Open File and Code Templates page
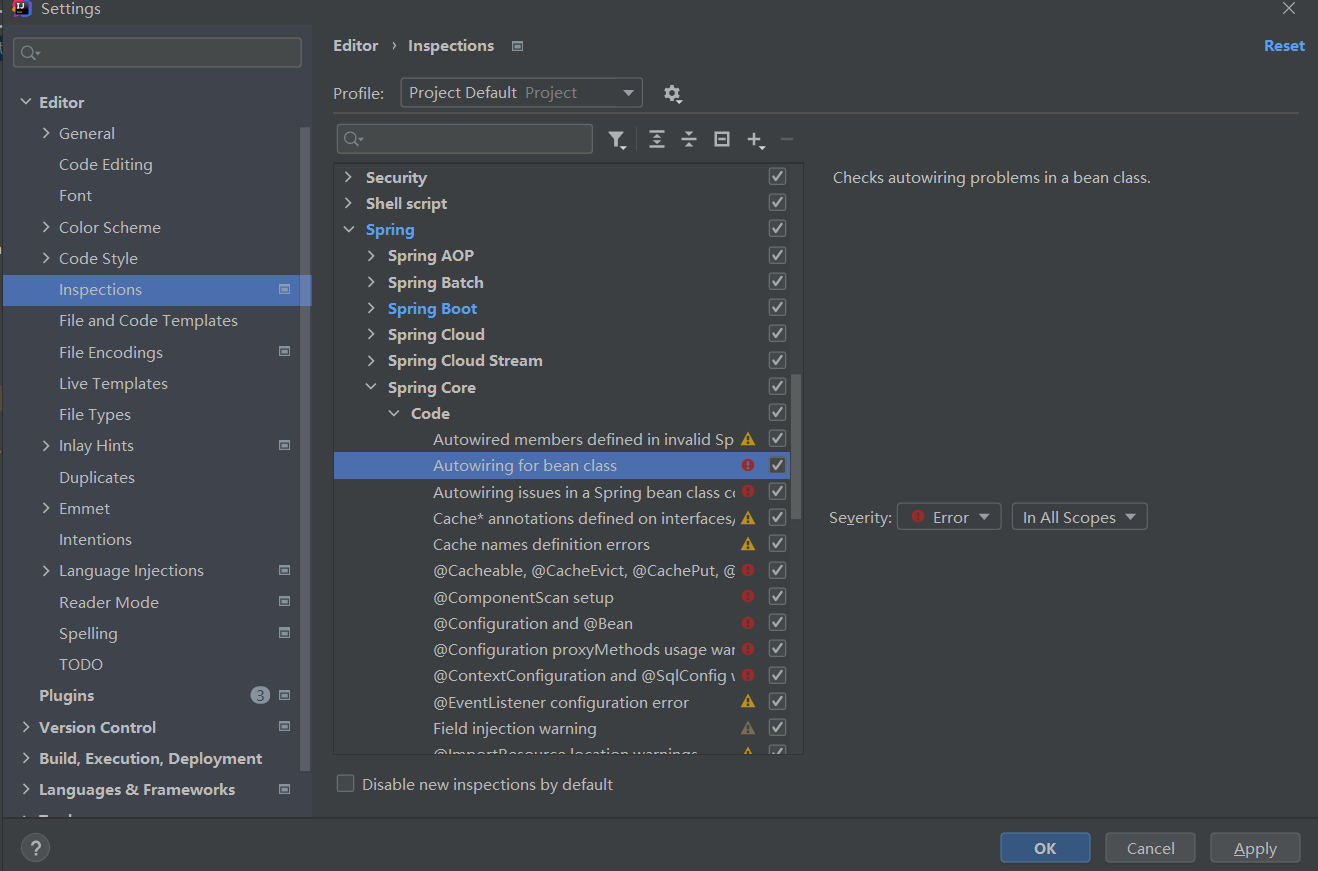The height and width of the screenshot is (871, 1318). 148,320
